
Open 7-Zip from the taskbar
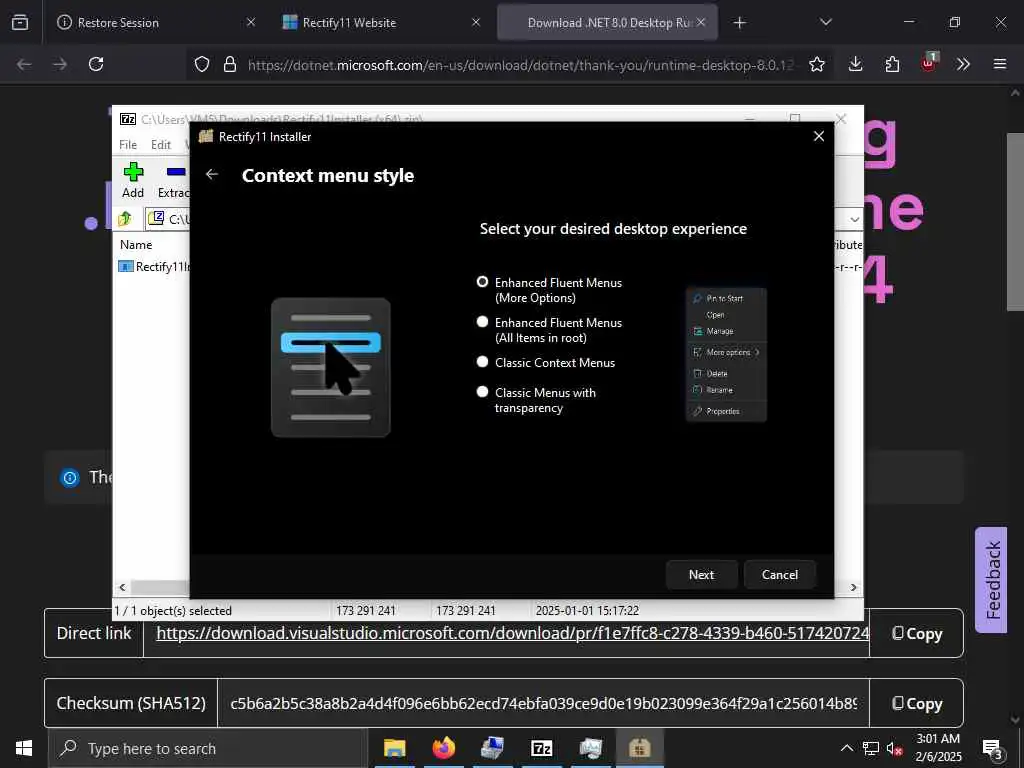coord(541,748)
